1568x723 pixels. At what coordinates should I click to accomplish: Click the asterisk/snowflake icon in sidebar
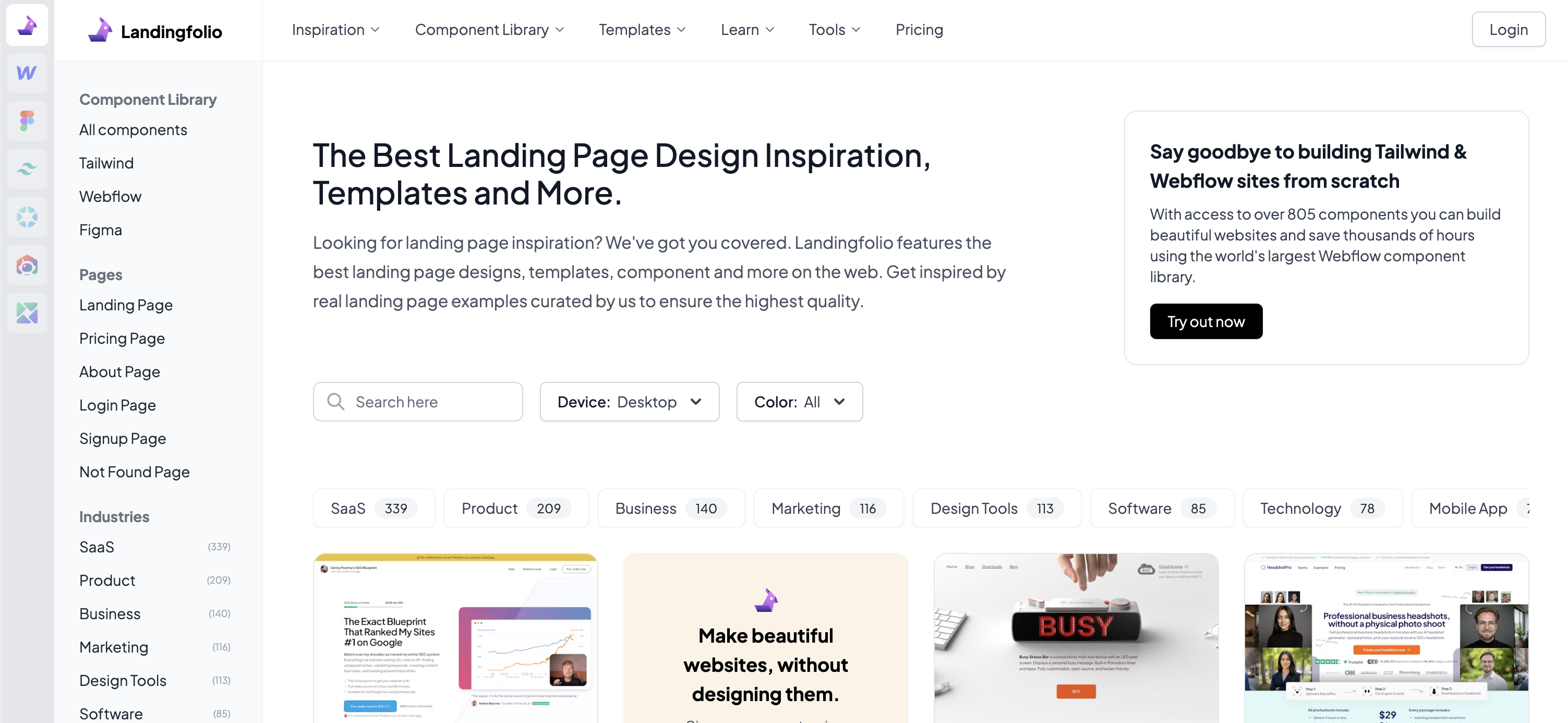pos(27,217)
